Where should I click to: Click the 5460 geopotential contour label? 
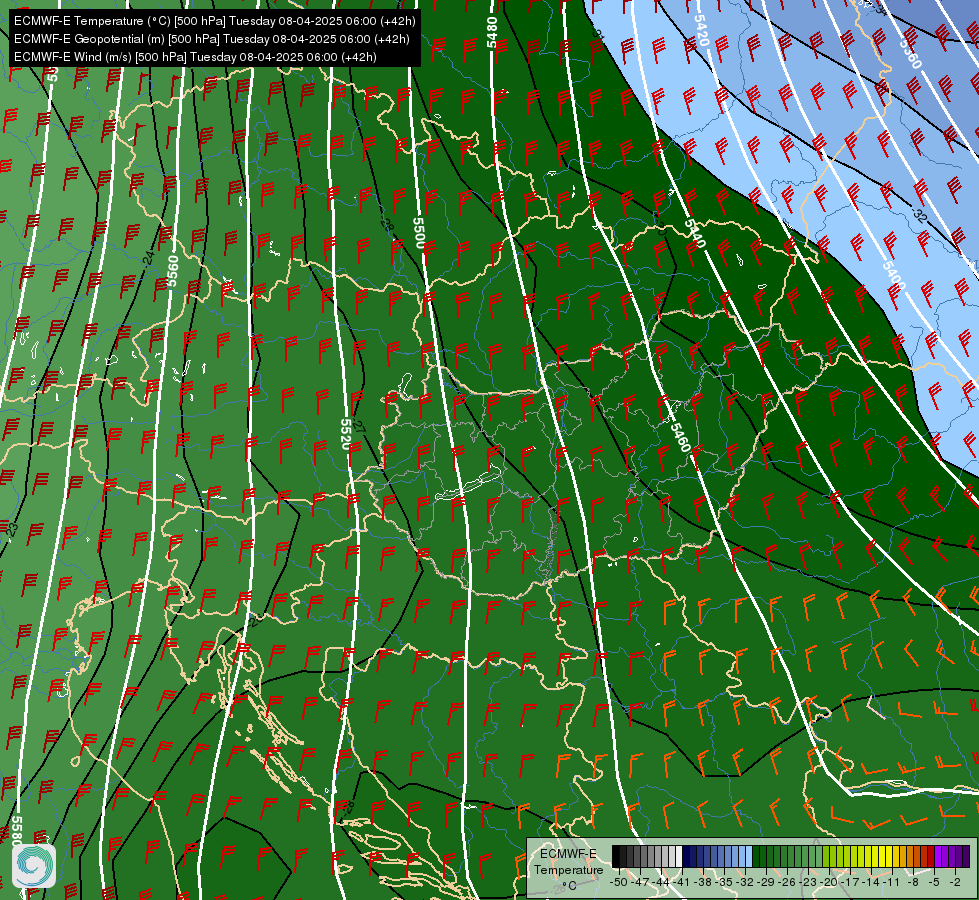click(x=680, y=436)
